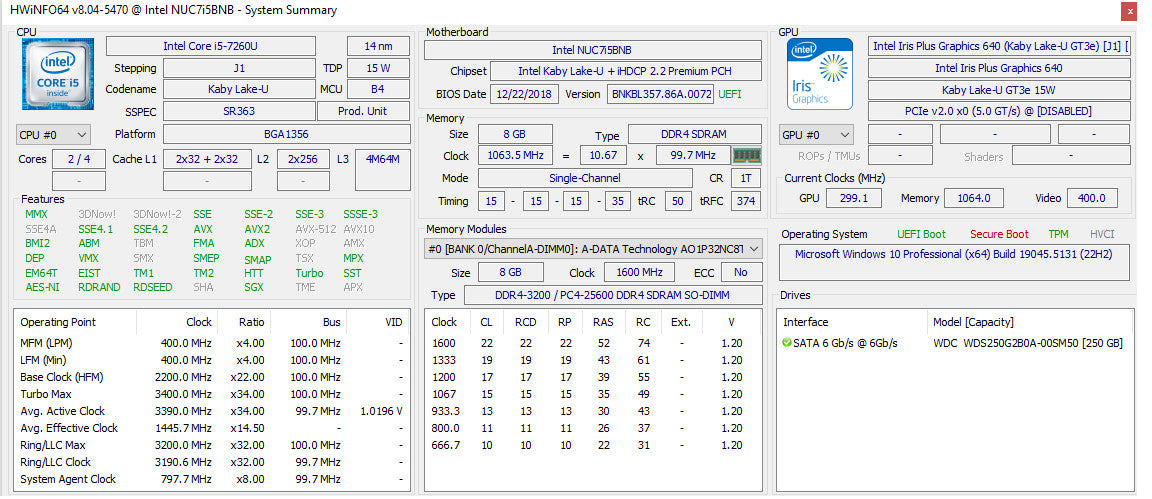
Task: Click the PCIe v2.0 x0 DISABLED field
Action: pos(999,112)
